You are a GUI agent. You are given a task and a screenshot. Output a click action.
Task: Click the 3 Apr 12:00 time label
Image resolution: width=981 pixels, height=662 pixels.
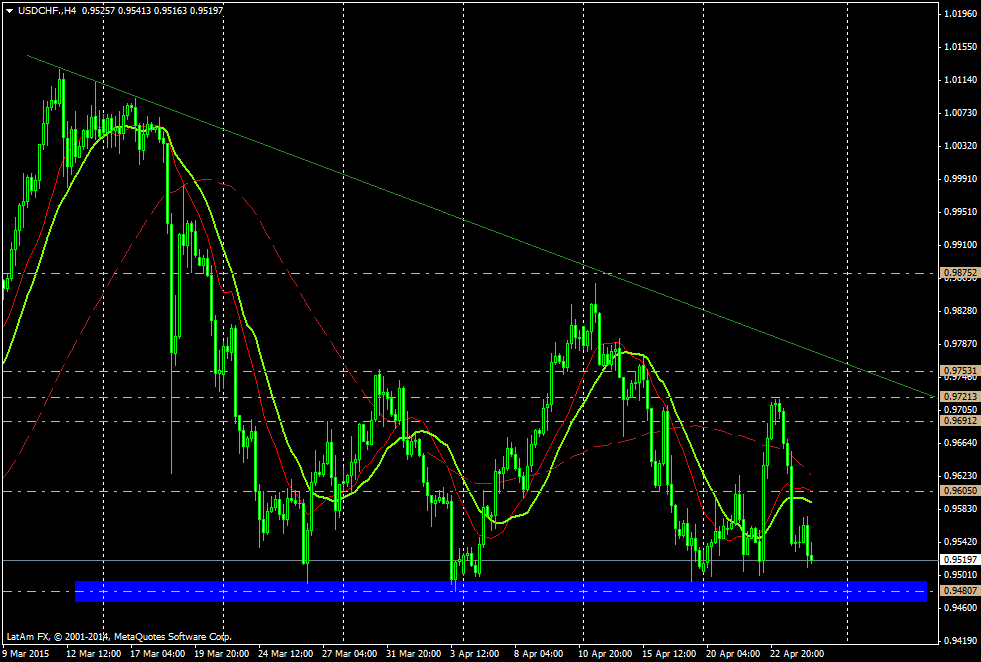point(475,653)
